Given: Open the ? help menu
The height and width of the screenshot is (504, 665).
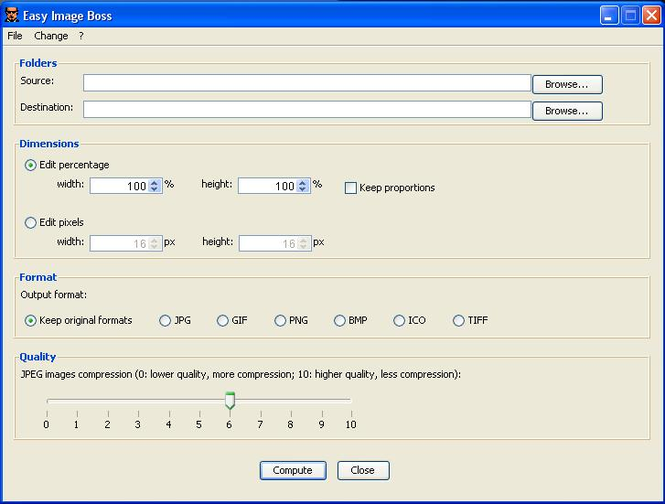Looking at the screenshot, I should click(81, 36).
